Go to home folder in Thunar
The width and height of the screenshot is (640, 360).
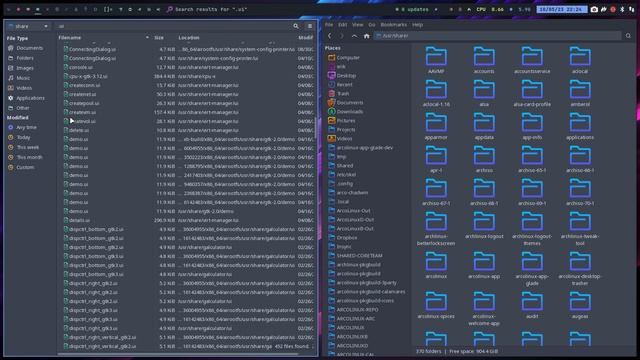coord(367,36)
